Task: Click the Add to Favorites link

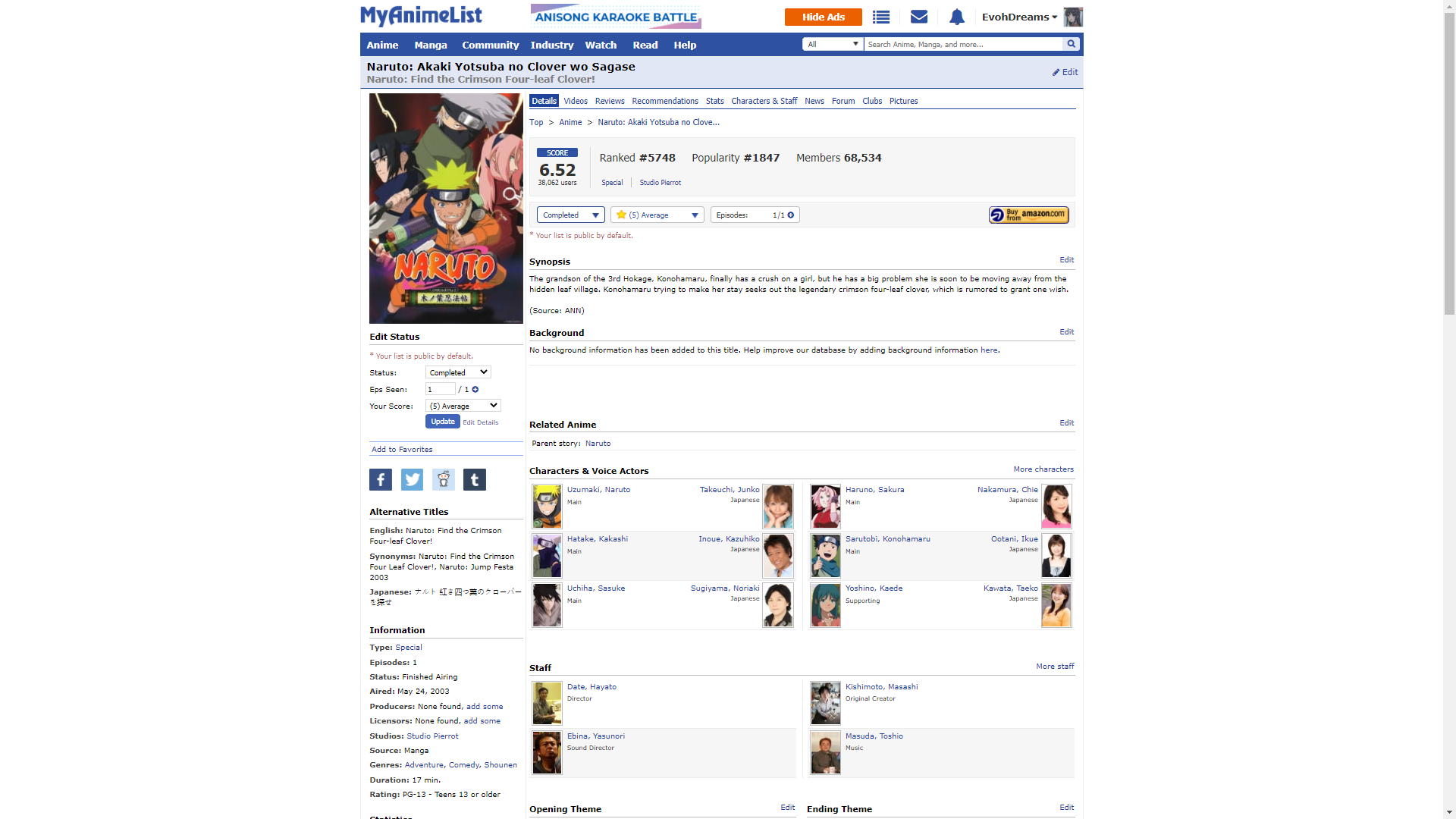Action: coord(402,450)
